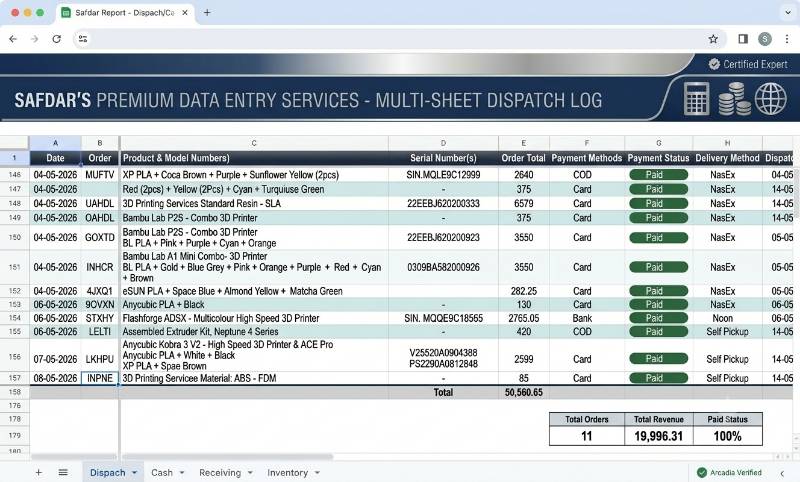Open the all sheets list icon

(63, 472)
